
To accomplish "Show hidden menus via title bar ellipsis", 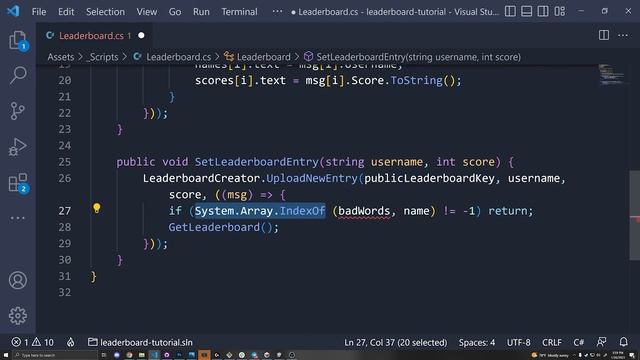I will pos(277,11).
